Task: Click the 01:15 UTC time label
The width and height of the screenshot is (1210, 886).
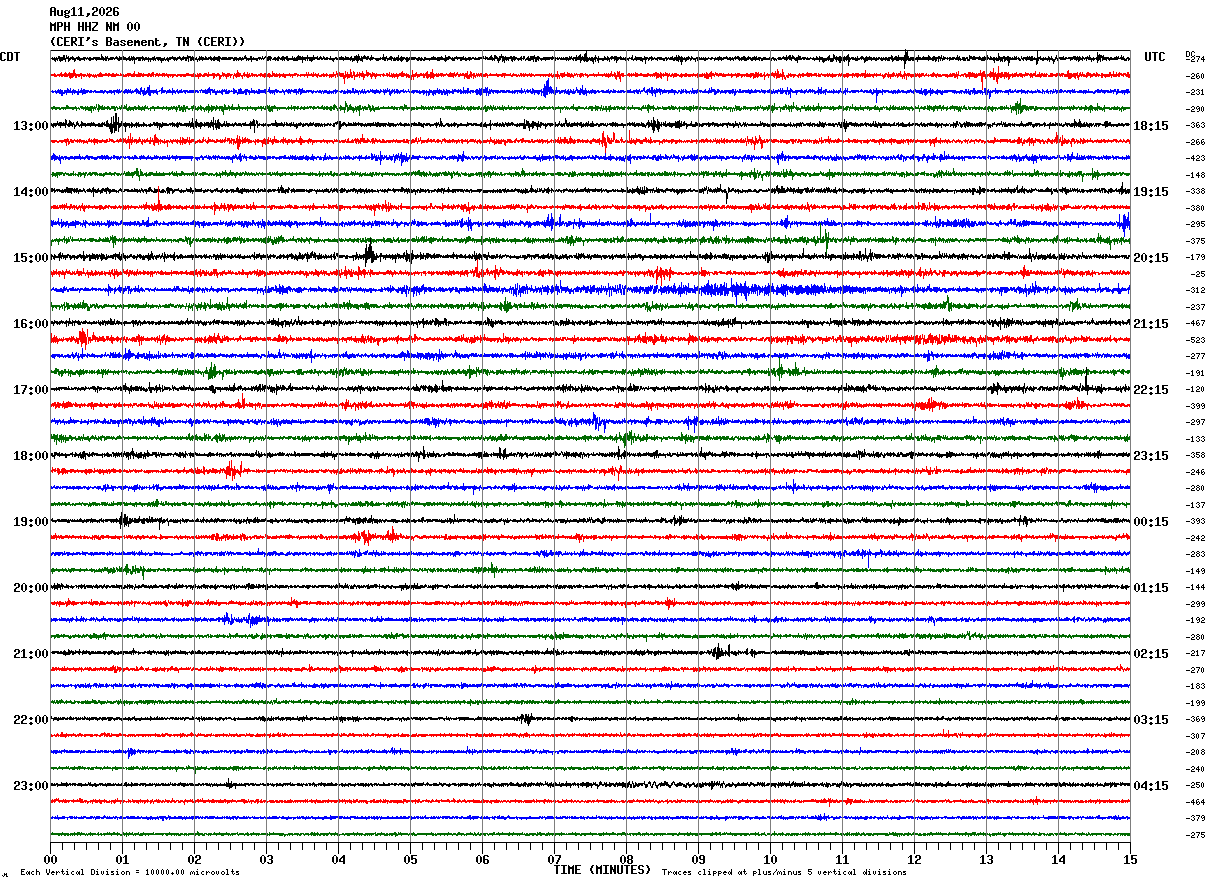Action: pyautogui.click(x=1151, y=588)
